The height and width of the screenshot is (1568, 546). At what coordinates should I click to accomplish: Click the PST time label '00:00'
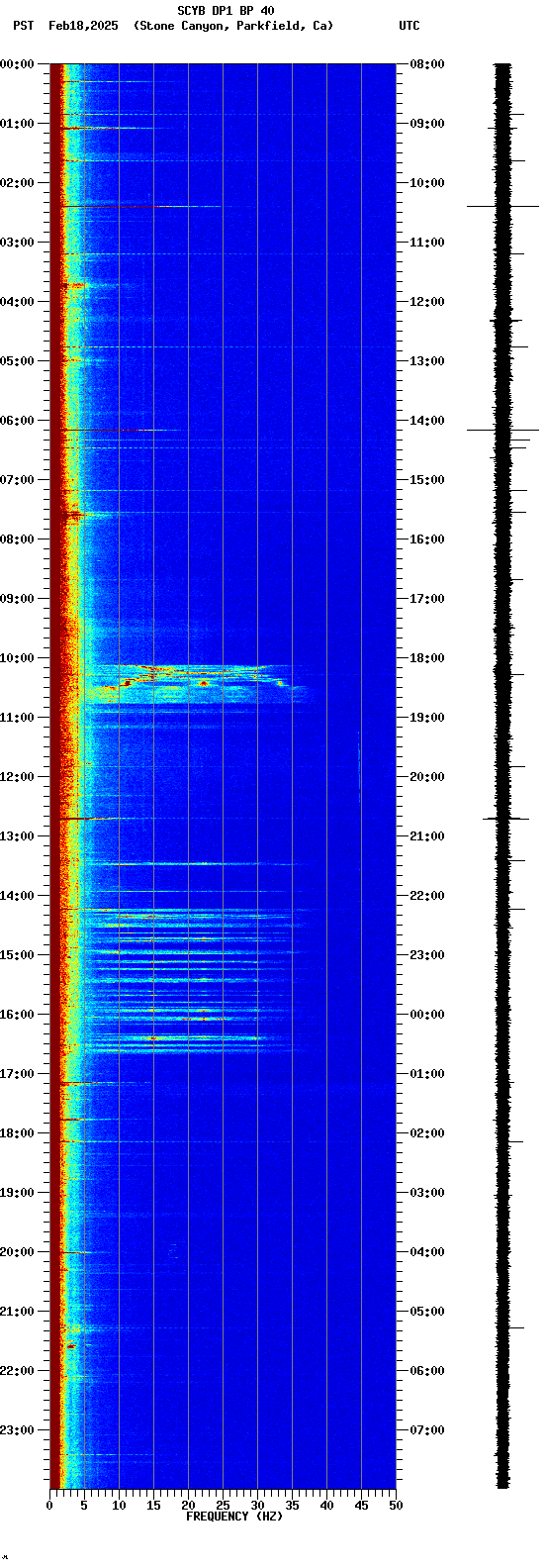point(18,64)
